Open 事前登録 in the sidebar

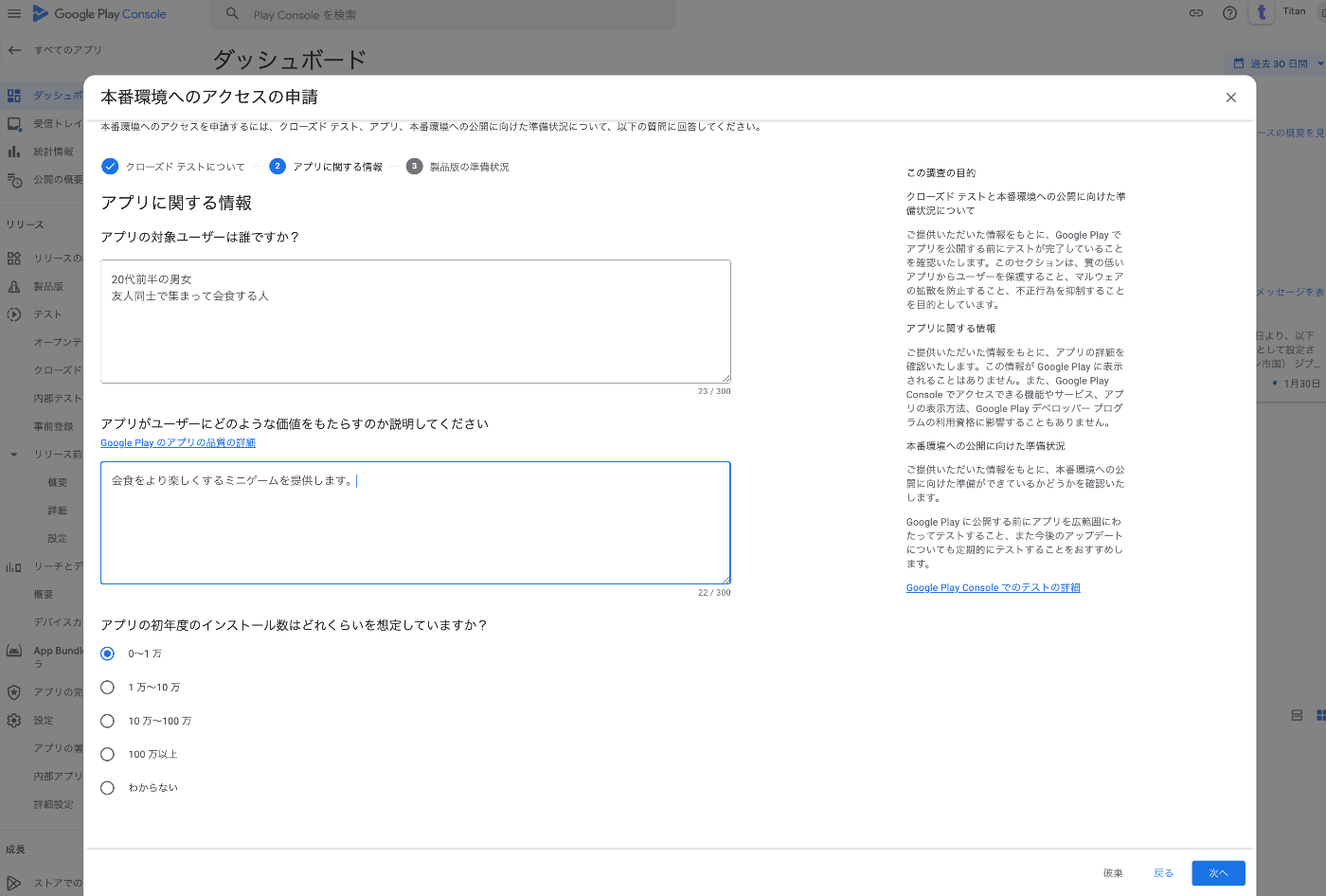click(x=53, y=426)
